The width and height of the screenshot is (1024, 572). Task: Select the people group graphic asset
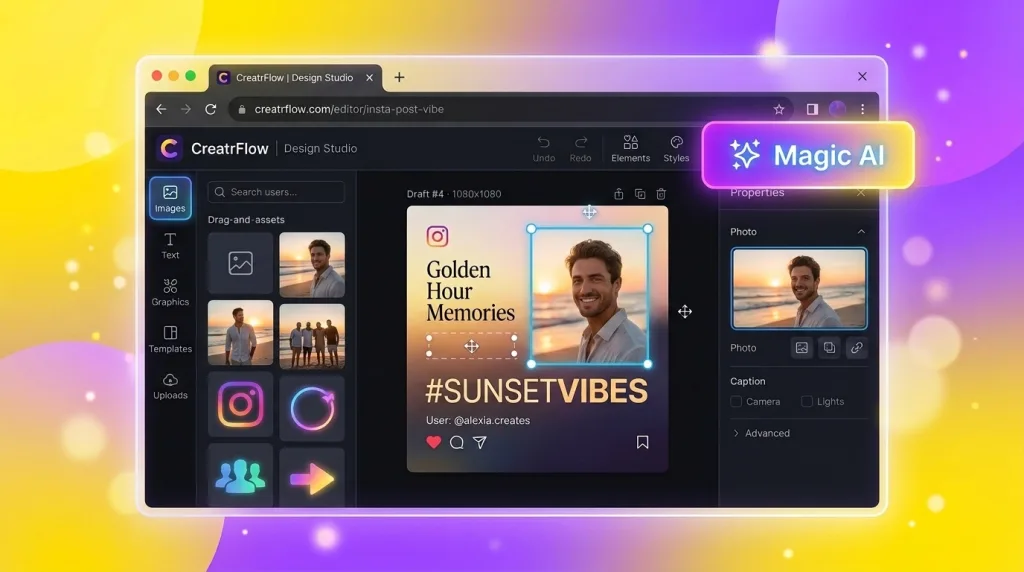click(240, 475)
